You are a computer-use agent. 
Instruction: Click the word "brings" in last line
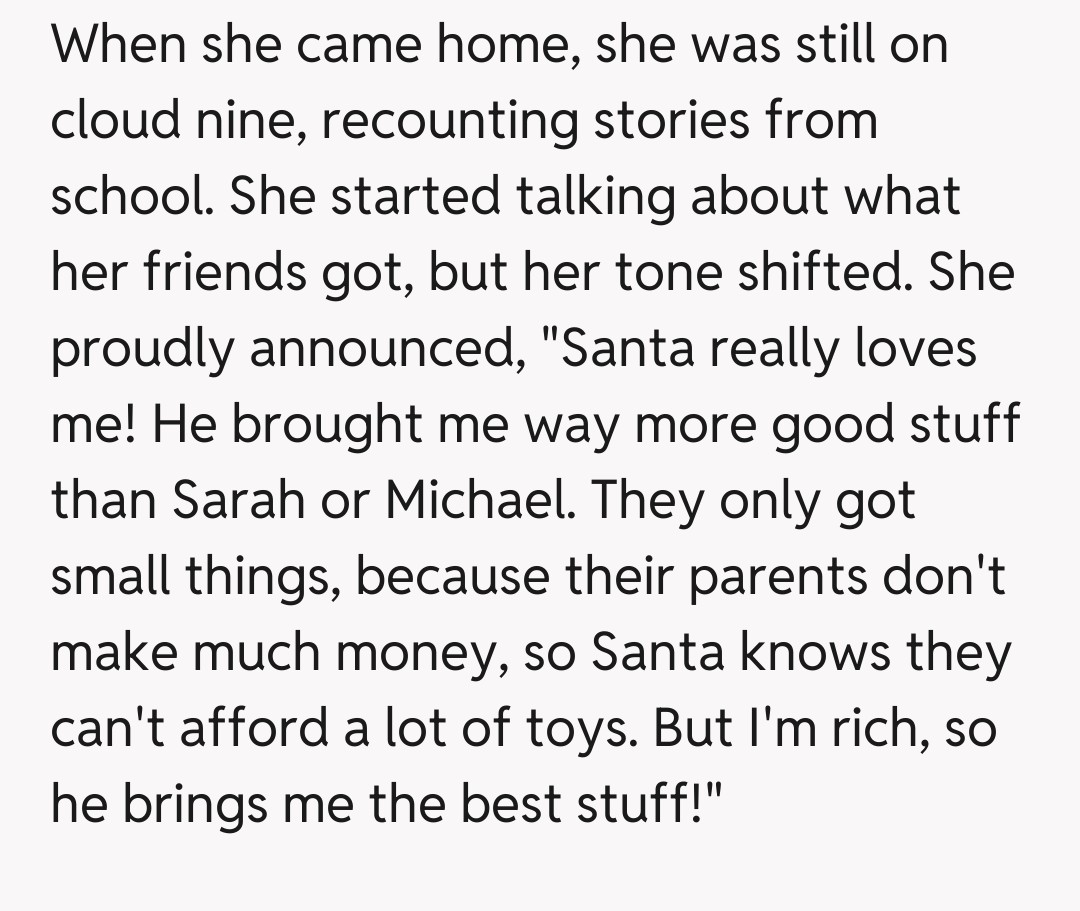click(198, 805)
